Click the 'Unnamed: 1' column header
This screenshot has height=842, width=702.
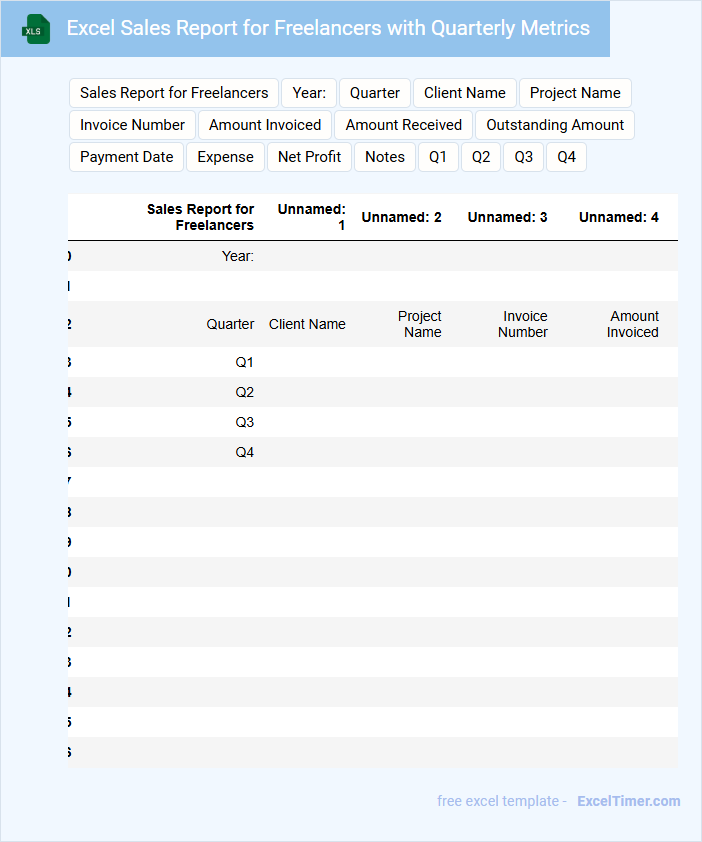coord(312,217)
